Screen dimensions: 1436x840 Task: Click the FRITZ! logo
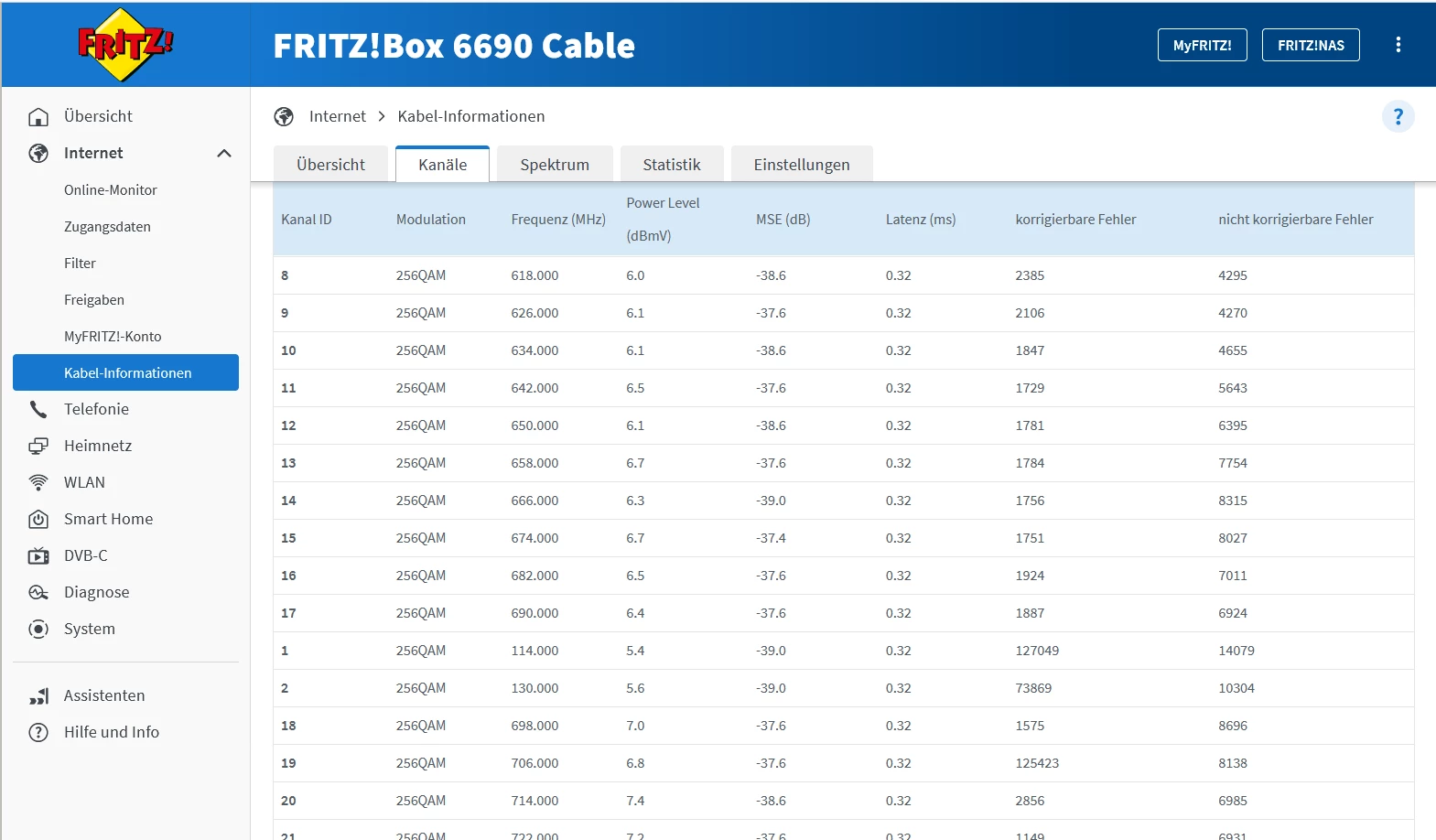coord(125,45)
